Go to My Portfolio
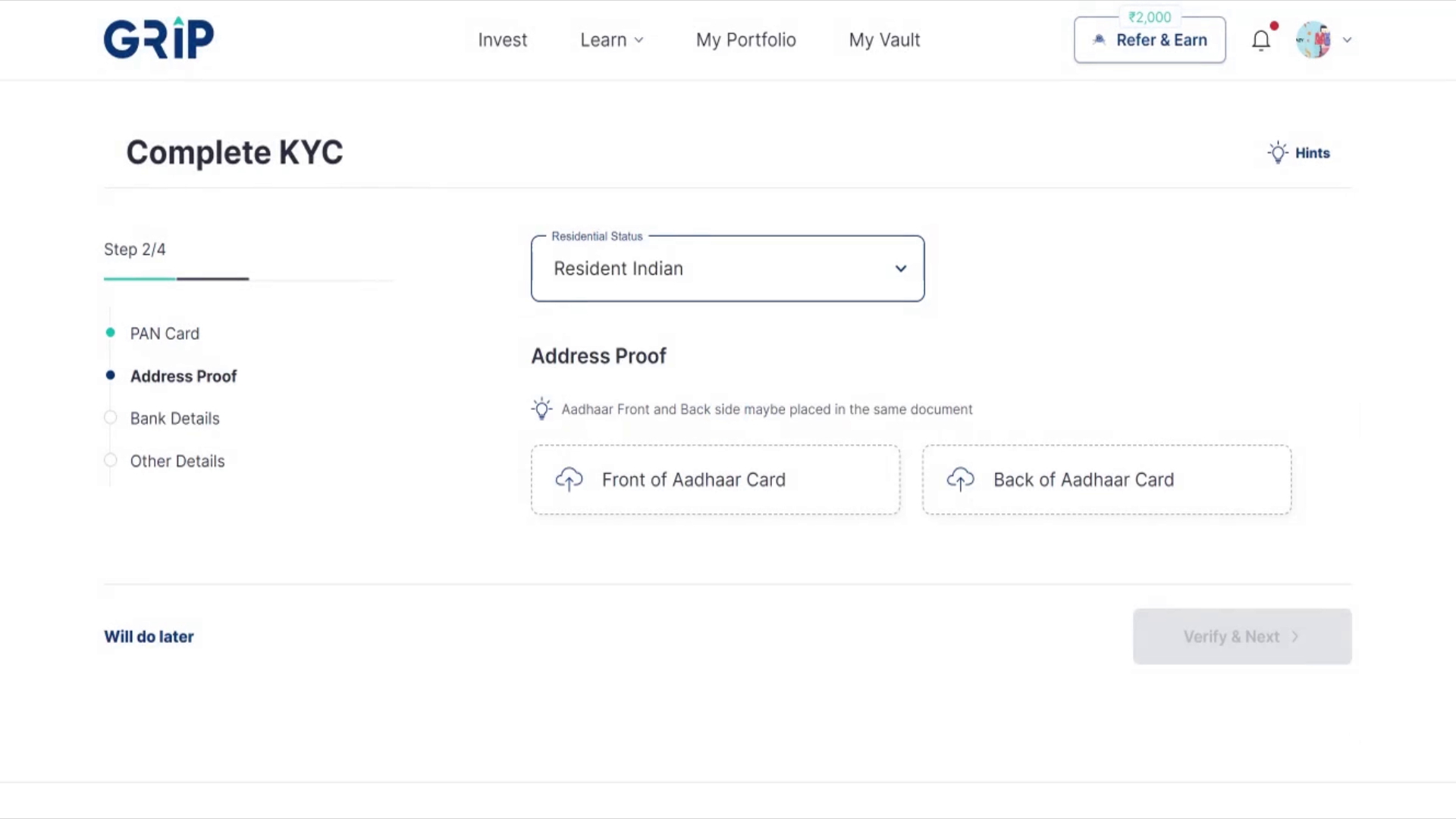This screenshot has width=1456, height=819. [x=745, y=40]
